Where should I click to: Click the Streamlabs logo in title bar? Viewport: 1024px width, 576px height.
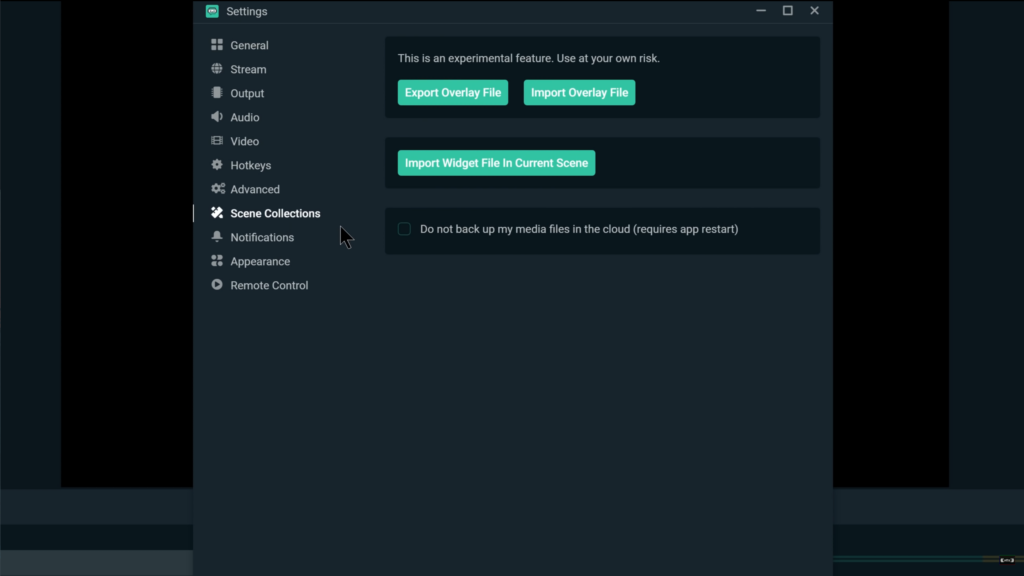[212, 11]
